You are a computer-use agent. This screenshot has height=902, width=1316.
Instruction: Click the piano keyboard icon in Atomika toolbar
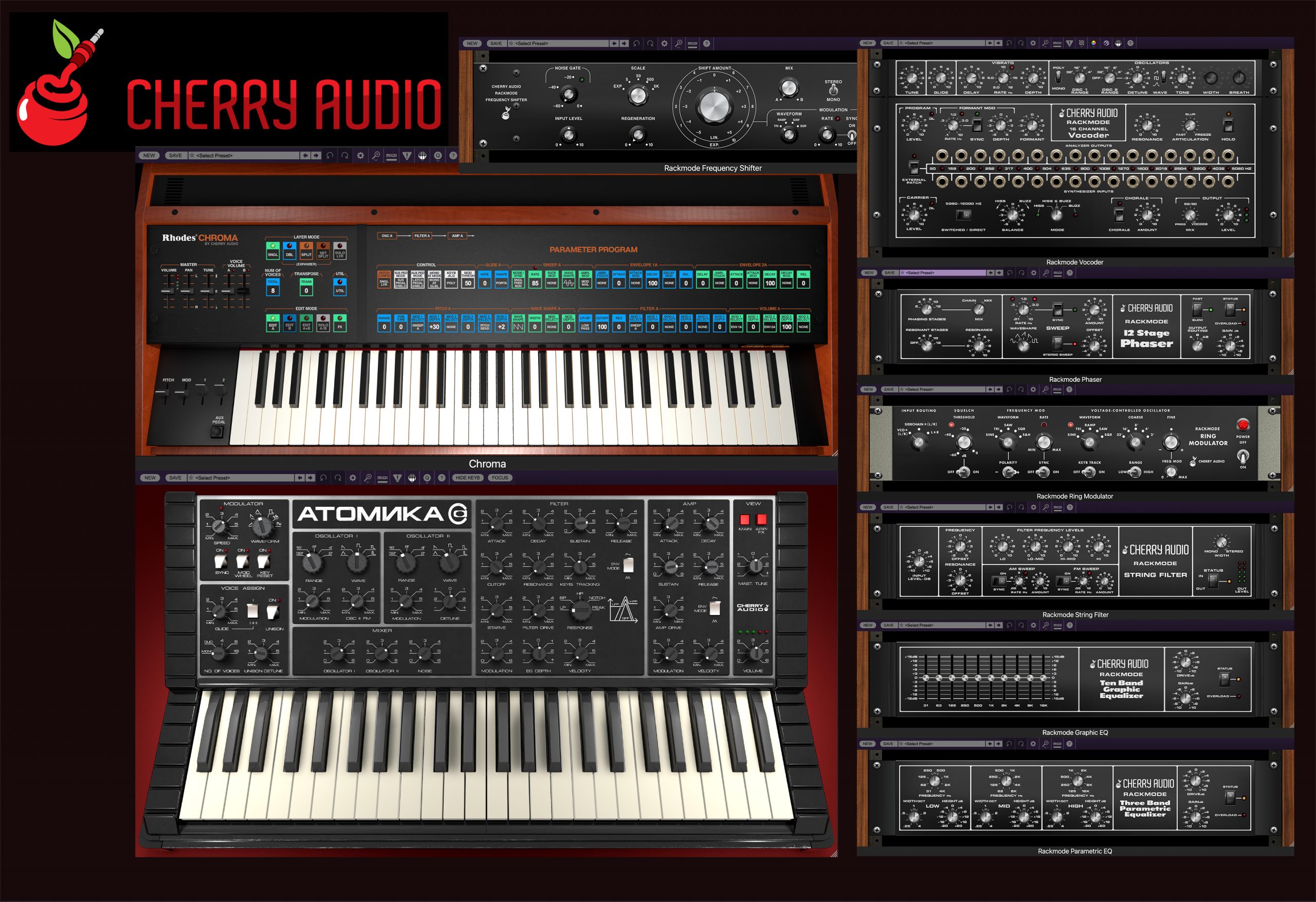click(x=412, y=478)
